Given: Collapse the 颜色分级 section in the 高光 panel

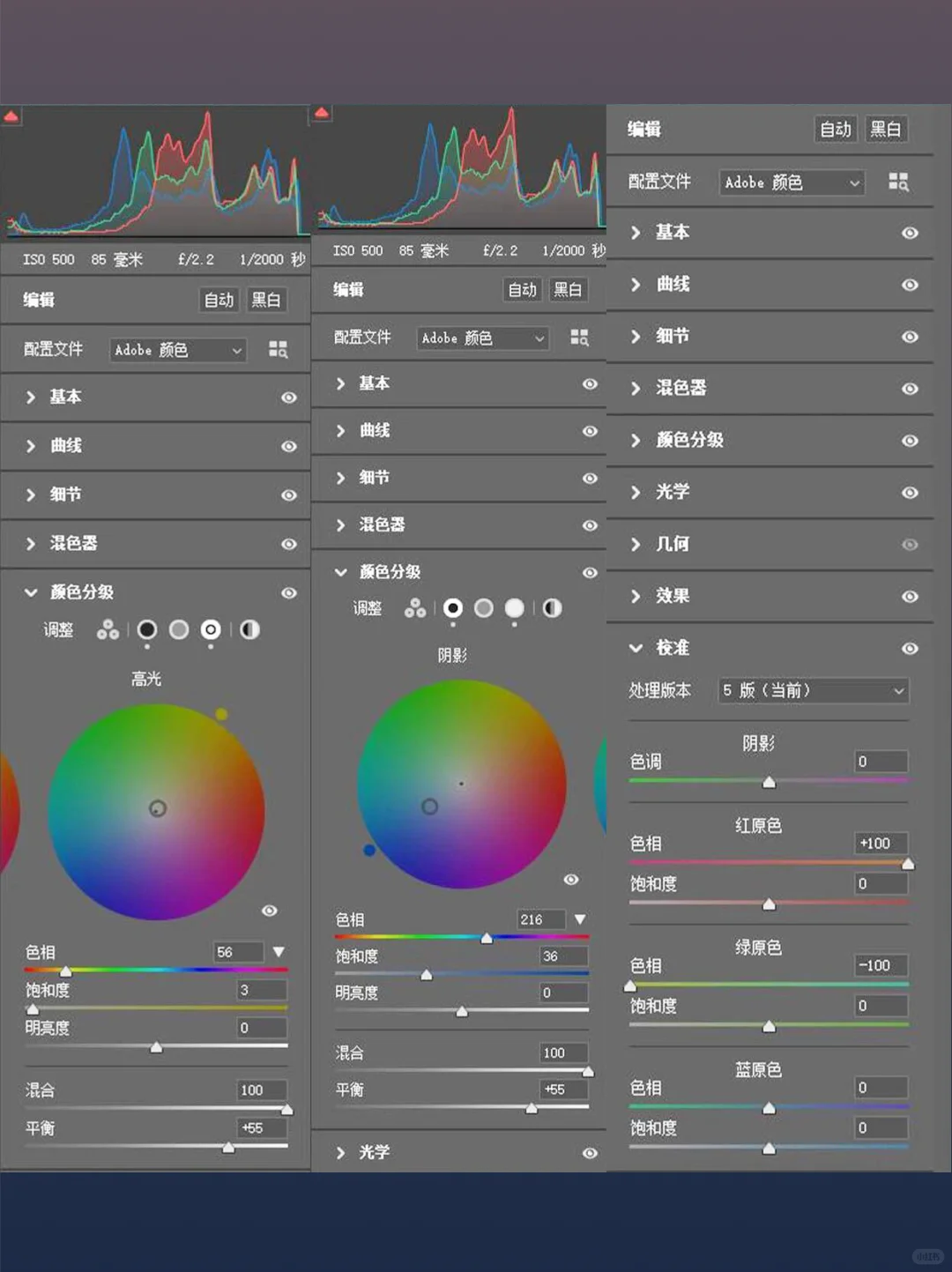Looking at the screenshot, I should [31, 592].
